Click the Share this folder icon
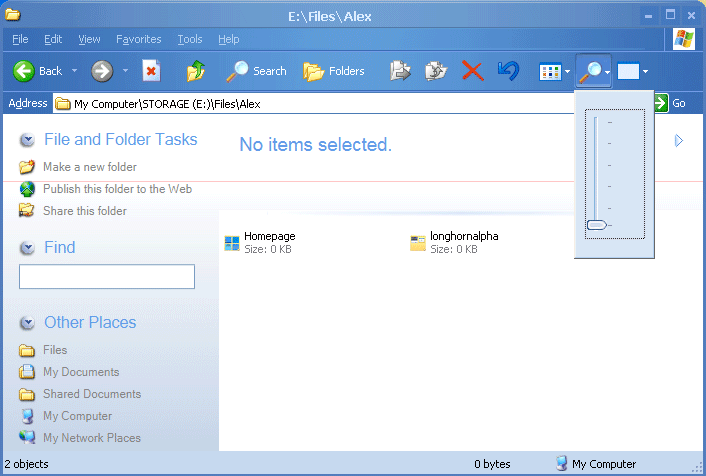This screenshot has height=476, width=706. (x=27, y=210)
